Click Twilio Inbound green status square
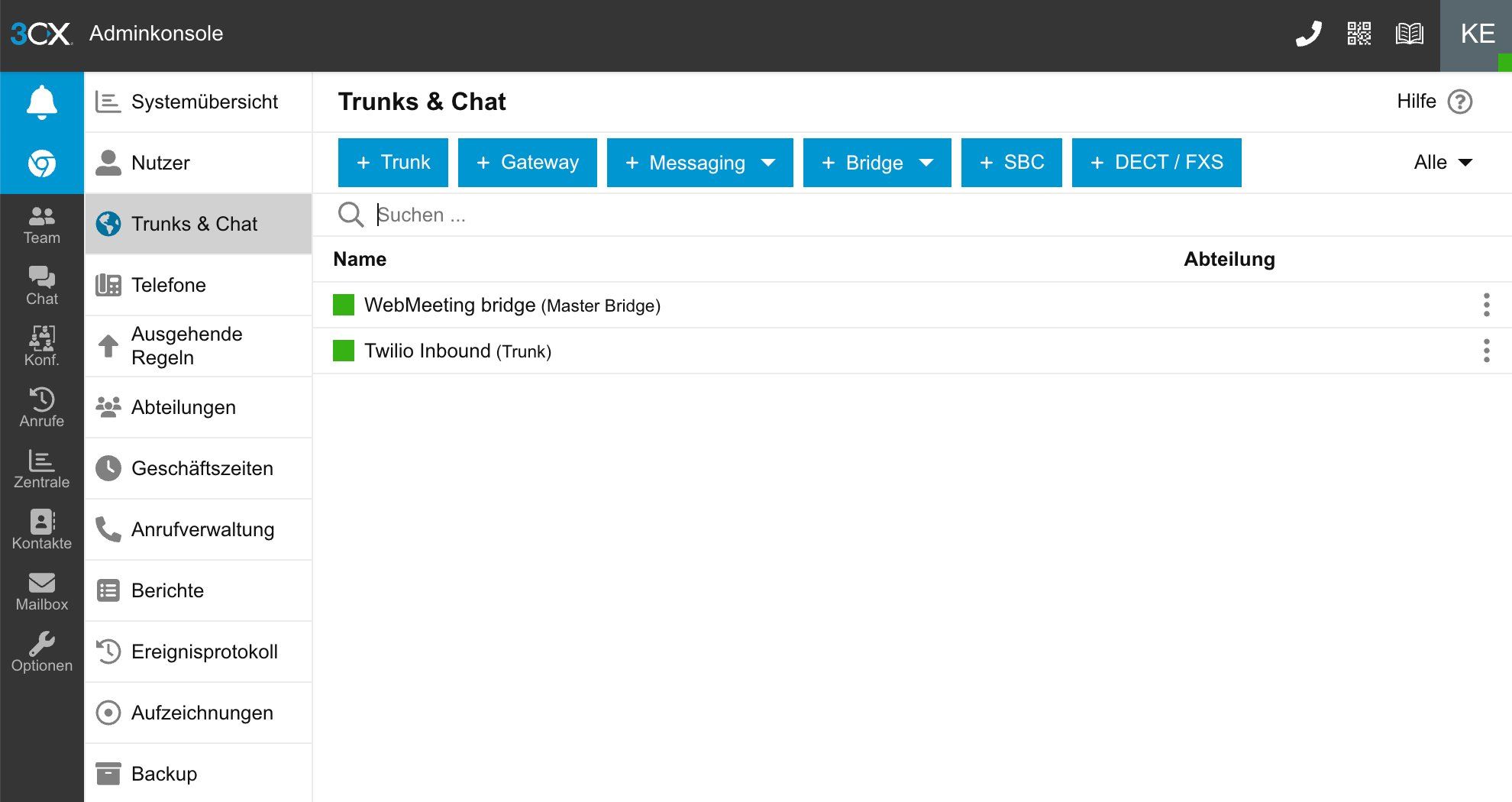This screenshot has width=1512, height=802. pos(344,351)
